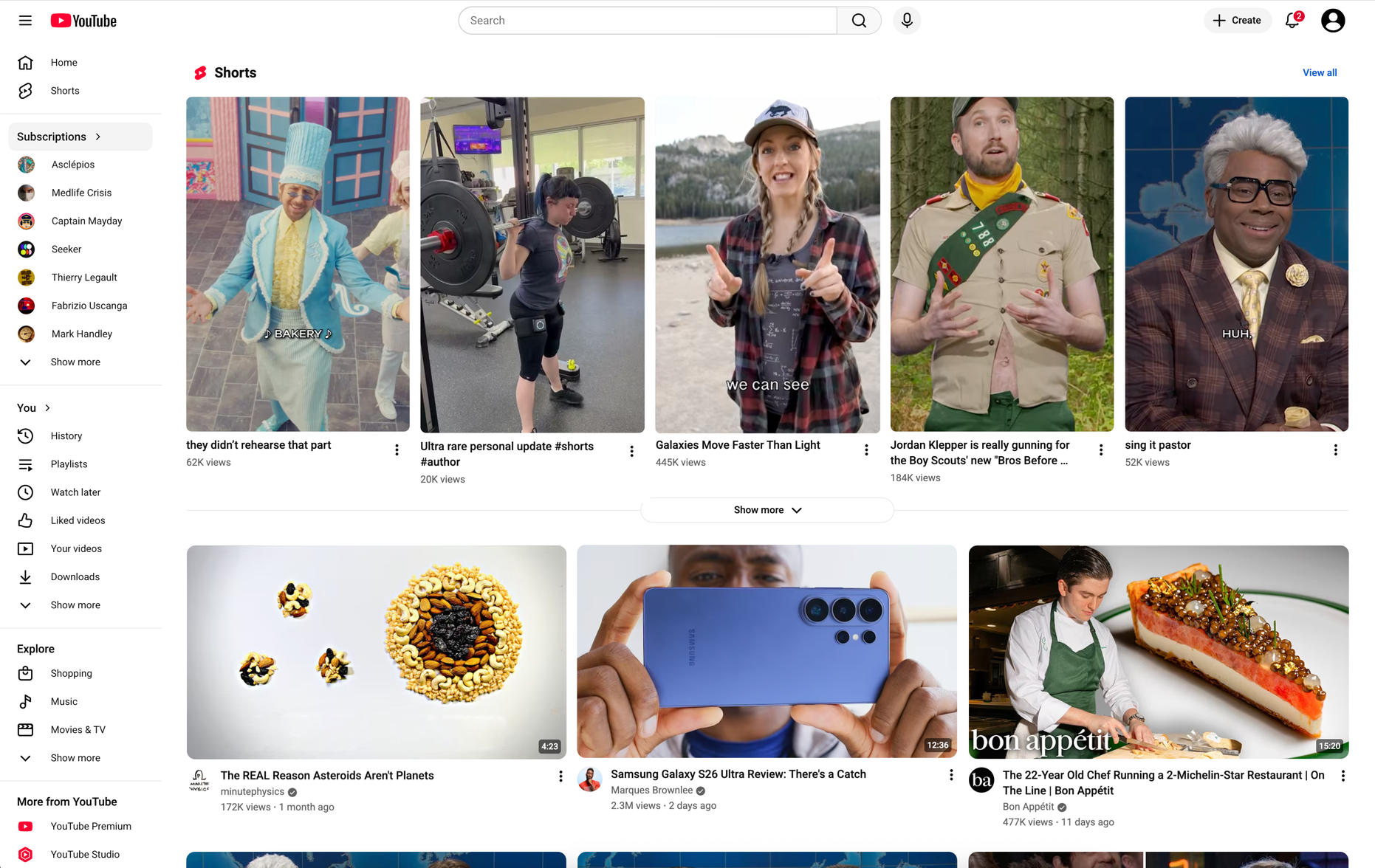Open options for 'they didn't rehearse that part'
This screenshot has height=868, width=1375.
pos(397,450)
